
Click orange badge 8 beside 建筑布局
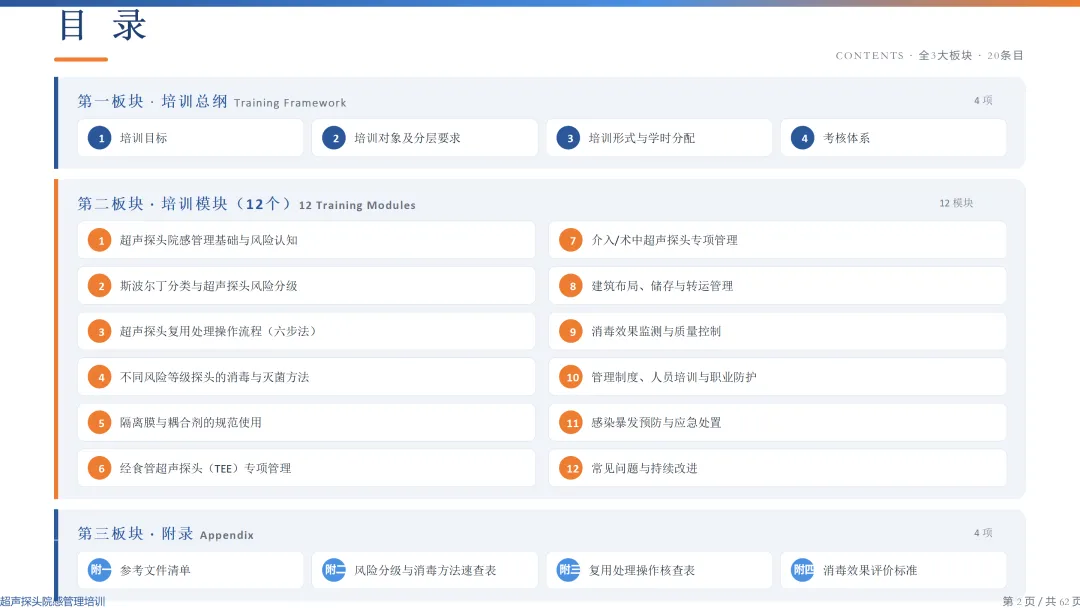click(x=571, y=286)
